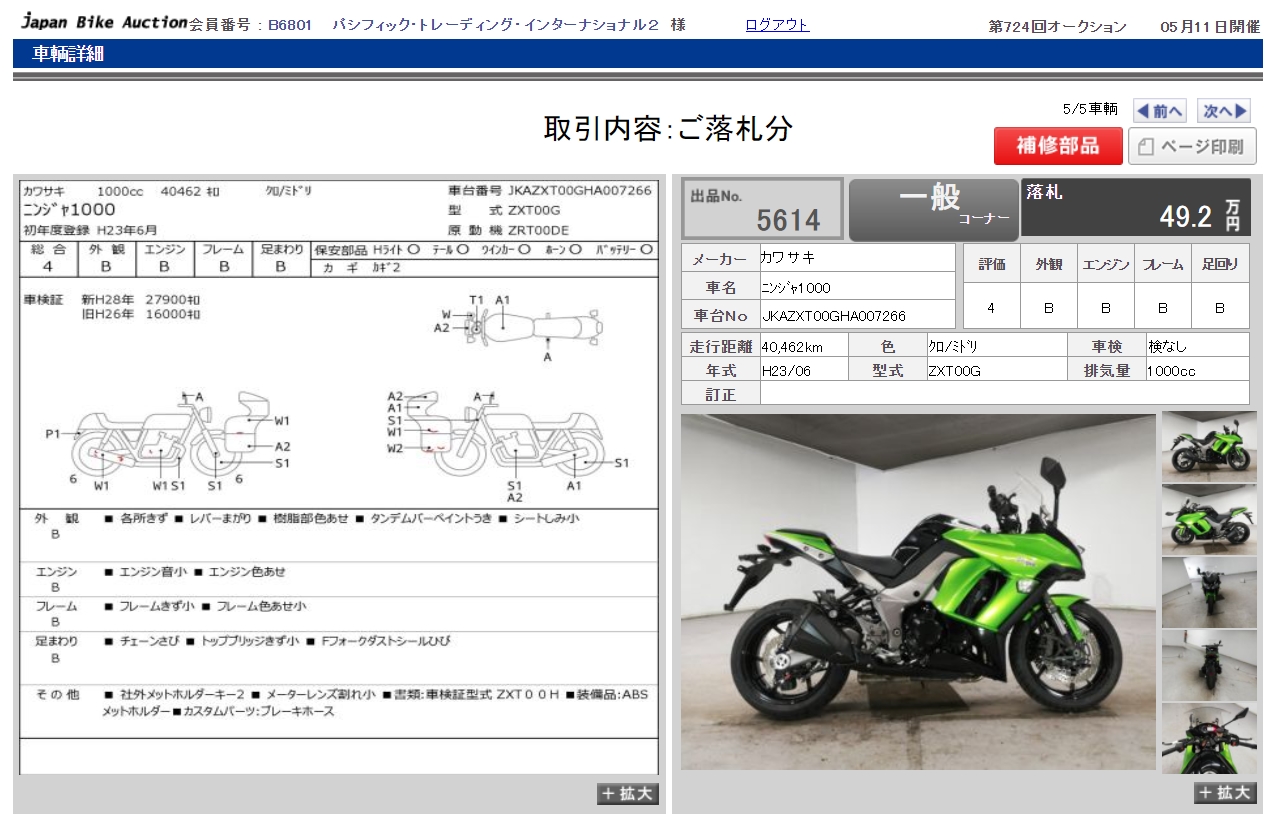Click the mileage value 40,462km
1267x819 pixels.
[804, 346]
